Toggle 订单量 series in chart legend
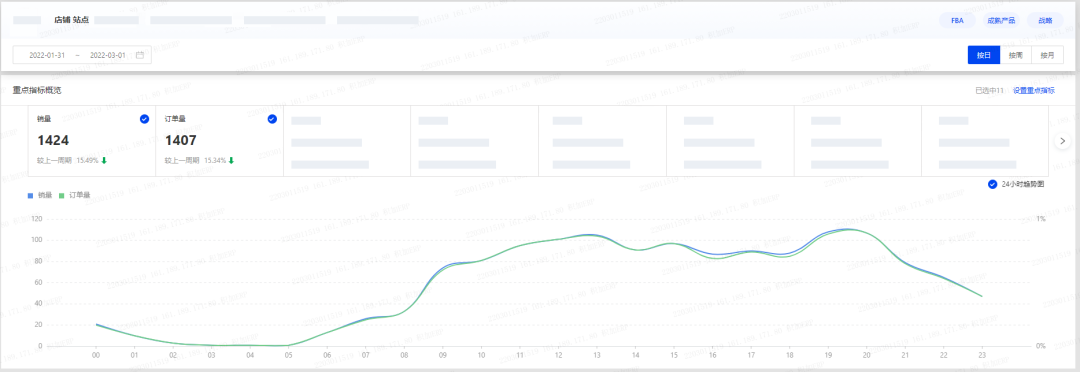Image resolution: width=1080 pixels, height=372 pixels. [74, 195]
